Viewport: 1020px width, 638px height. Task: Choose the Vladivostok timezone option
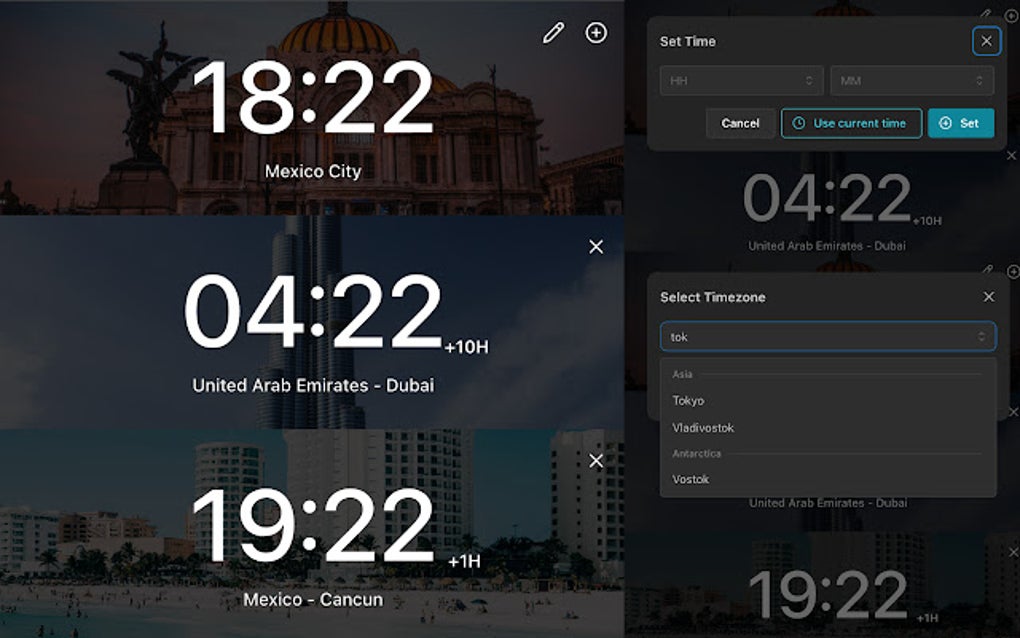pos(702,427)
